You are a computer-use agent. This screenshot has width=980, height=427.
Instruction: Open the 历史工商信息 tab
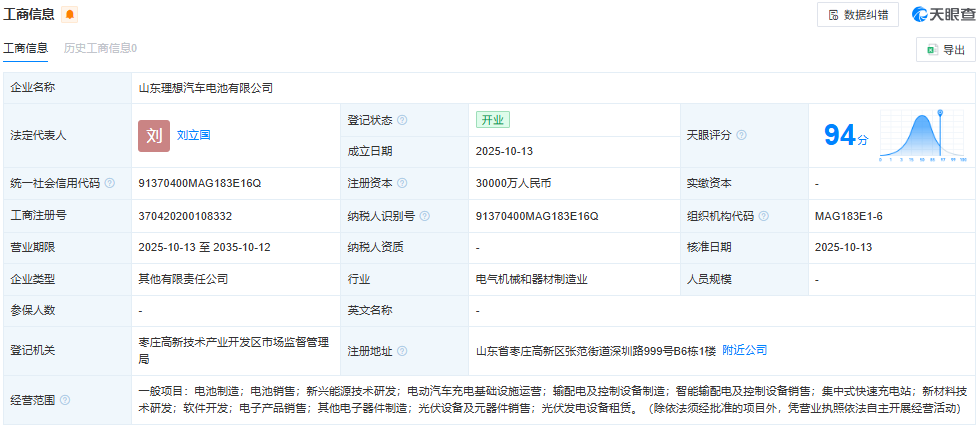(100, 48)
